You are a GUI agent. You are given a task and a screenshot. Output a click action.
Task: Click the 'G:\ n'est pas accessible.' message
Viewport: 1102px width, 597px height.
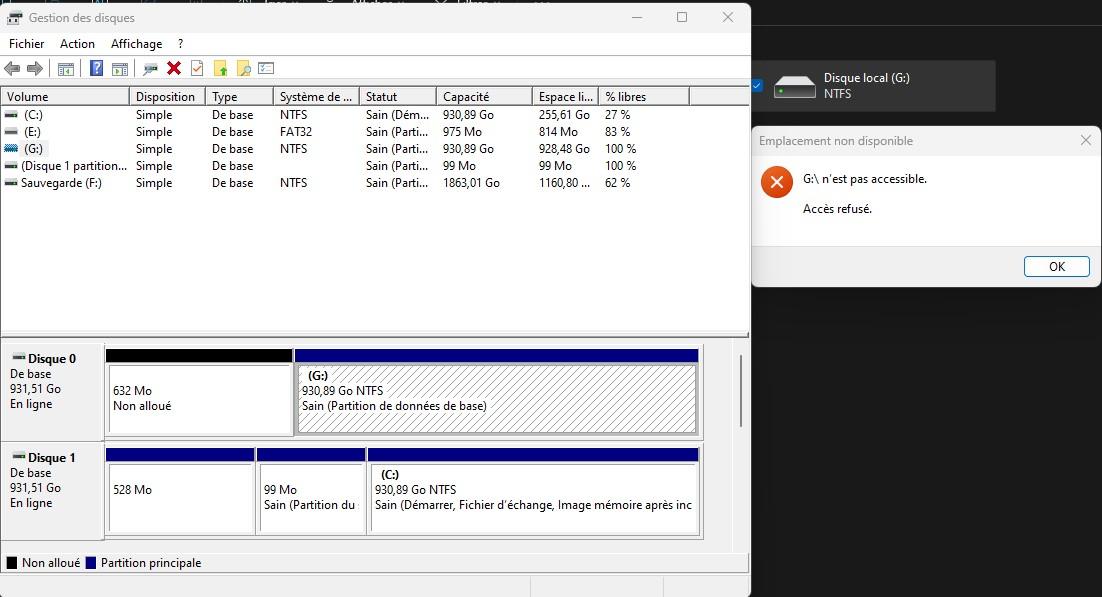click(864, 179)
